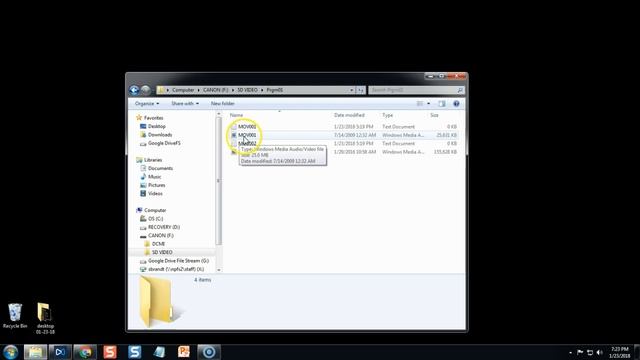
Task: Click the change view icon
Action: pos(420,104)
